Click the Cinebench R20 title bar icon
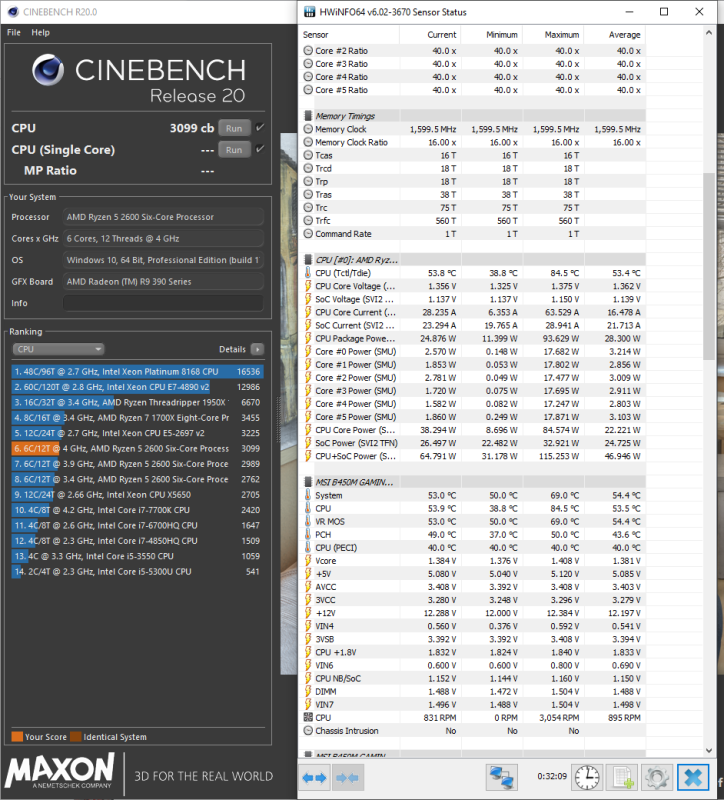This screenshot has width=724, height=800. pyautogui.click(x=13, y=12)
